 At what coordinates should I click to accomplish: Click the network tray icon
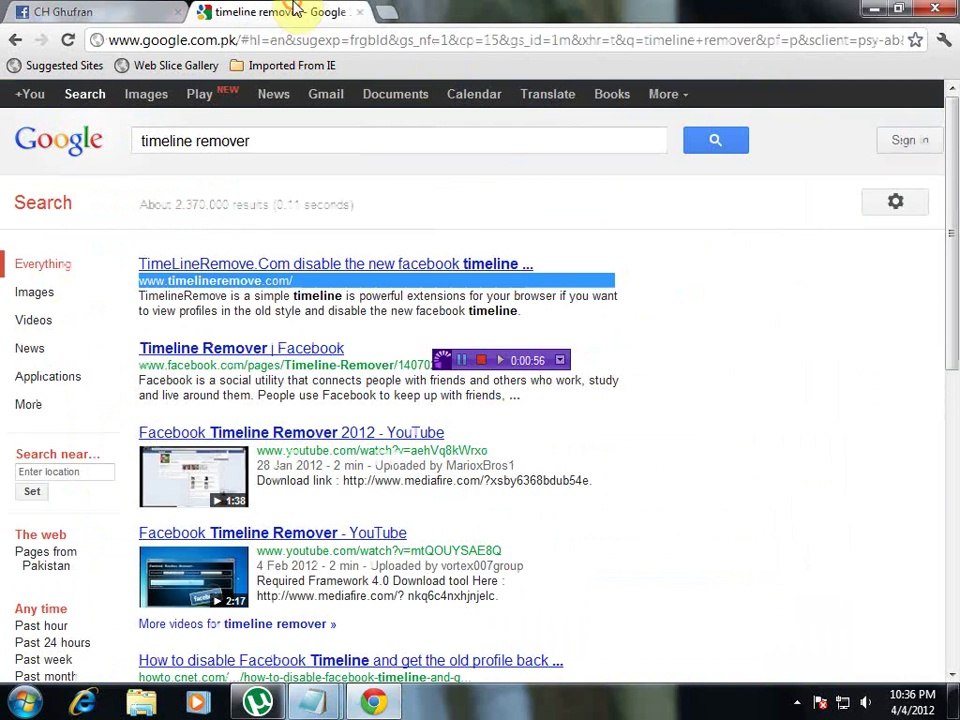[843, 702]
